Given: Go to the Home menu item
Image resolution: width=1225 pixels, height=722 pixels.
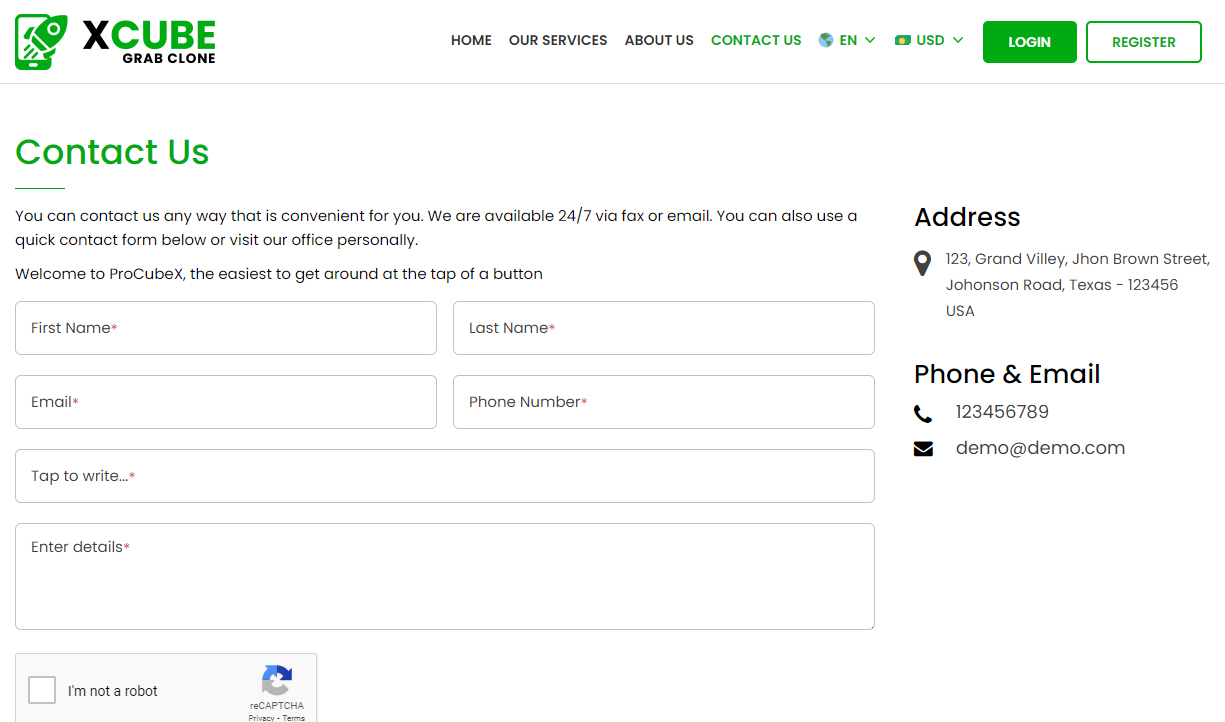Looking at the screenshot, I should (x=471, y=40).
